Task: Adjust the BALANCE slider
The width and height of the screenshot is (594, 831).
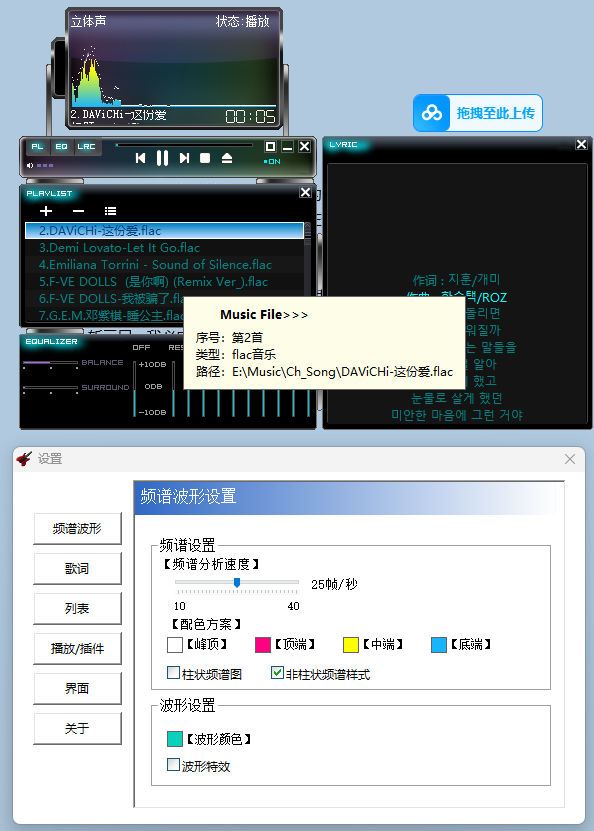Action: (x=50, y=363)
